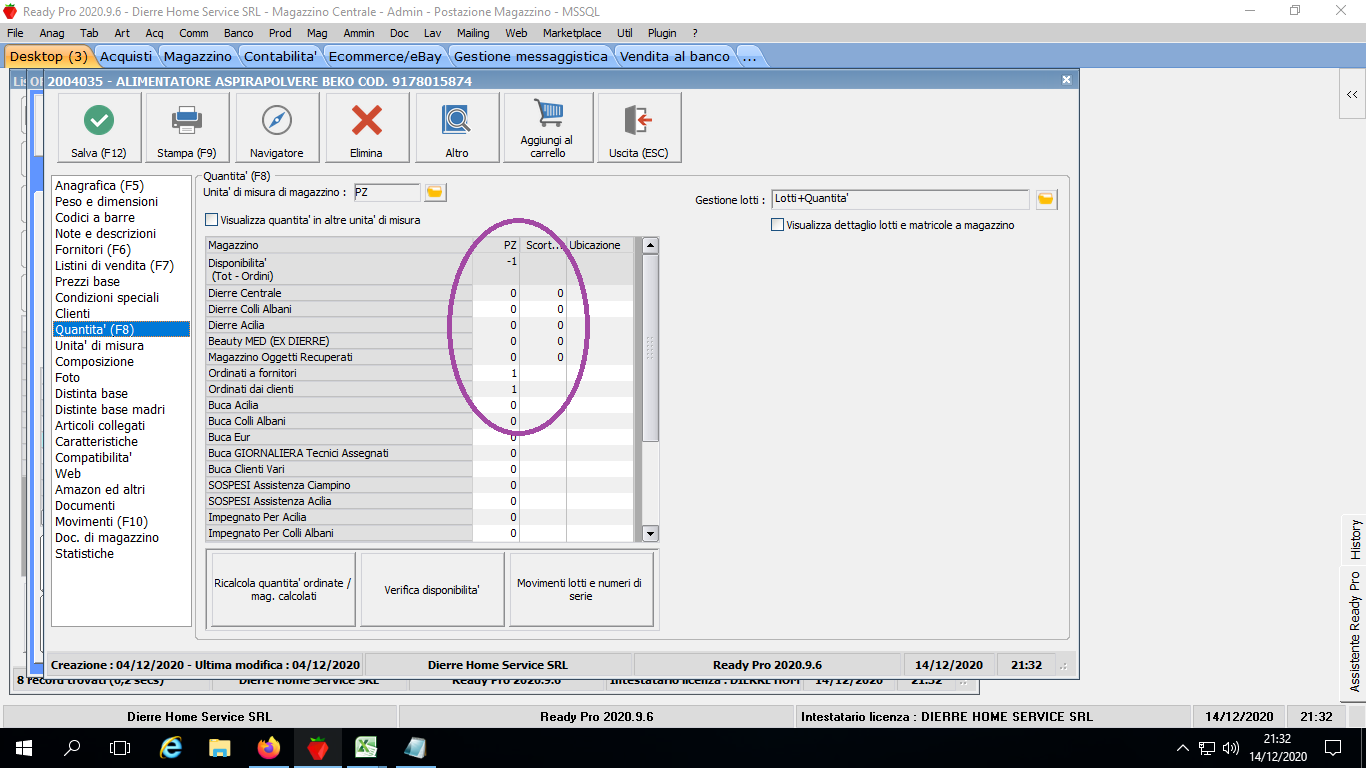Click the Dierre Centrale warehouse row
The image size is (1366, 768).
(x=419, y=294)
